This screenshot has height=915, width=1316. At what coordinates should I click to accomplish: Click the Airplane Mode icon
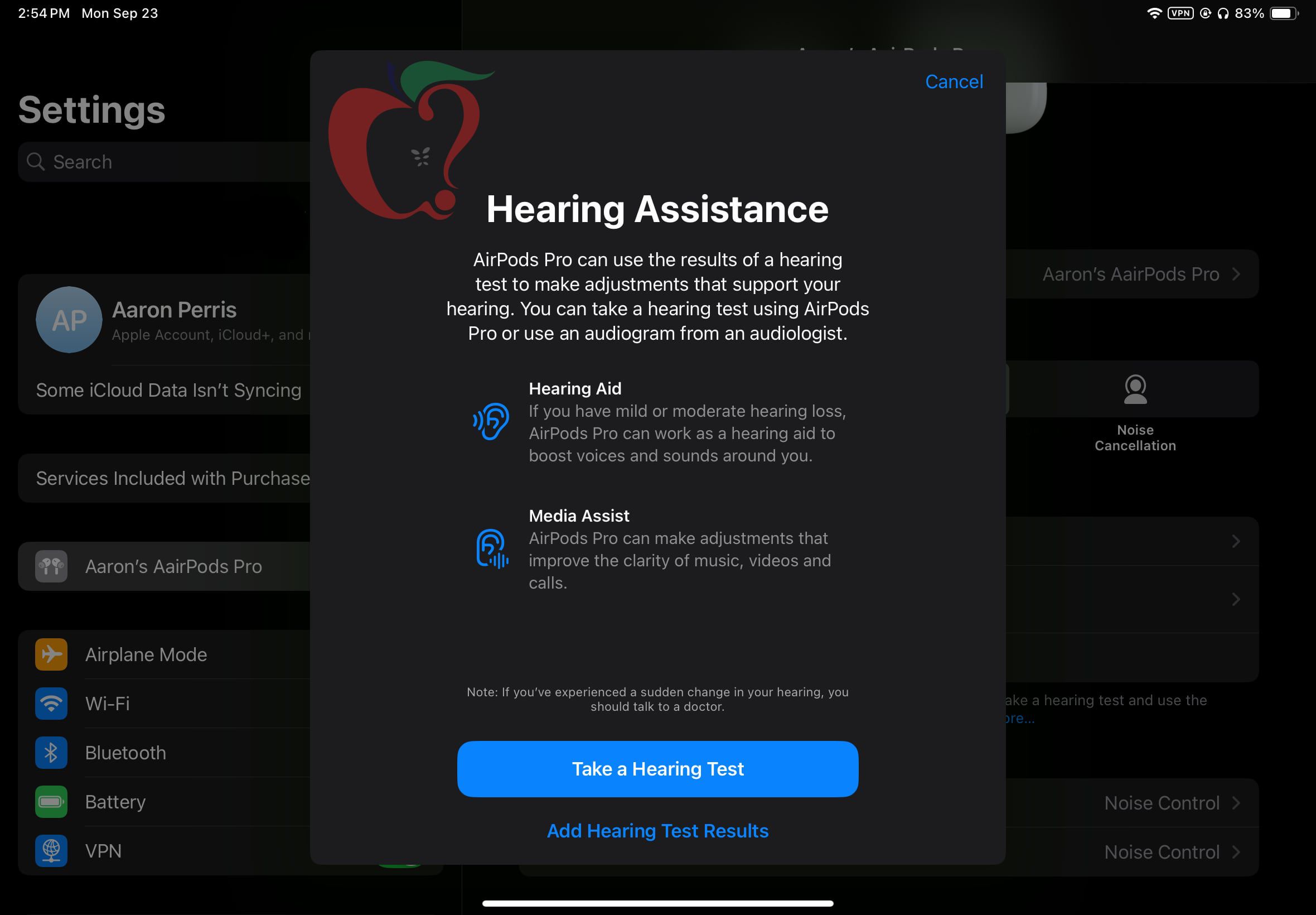point(51,654)
